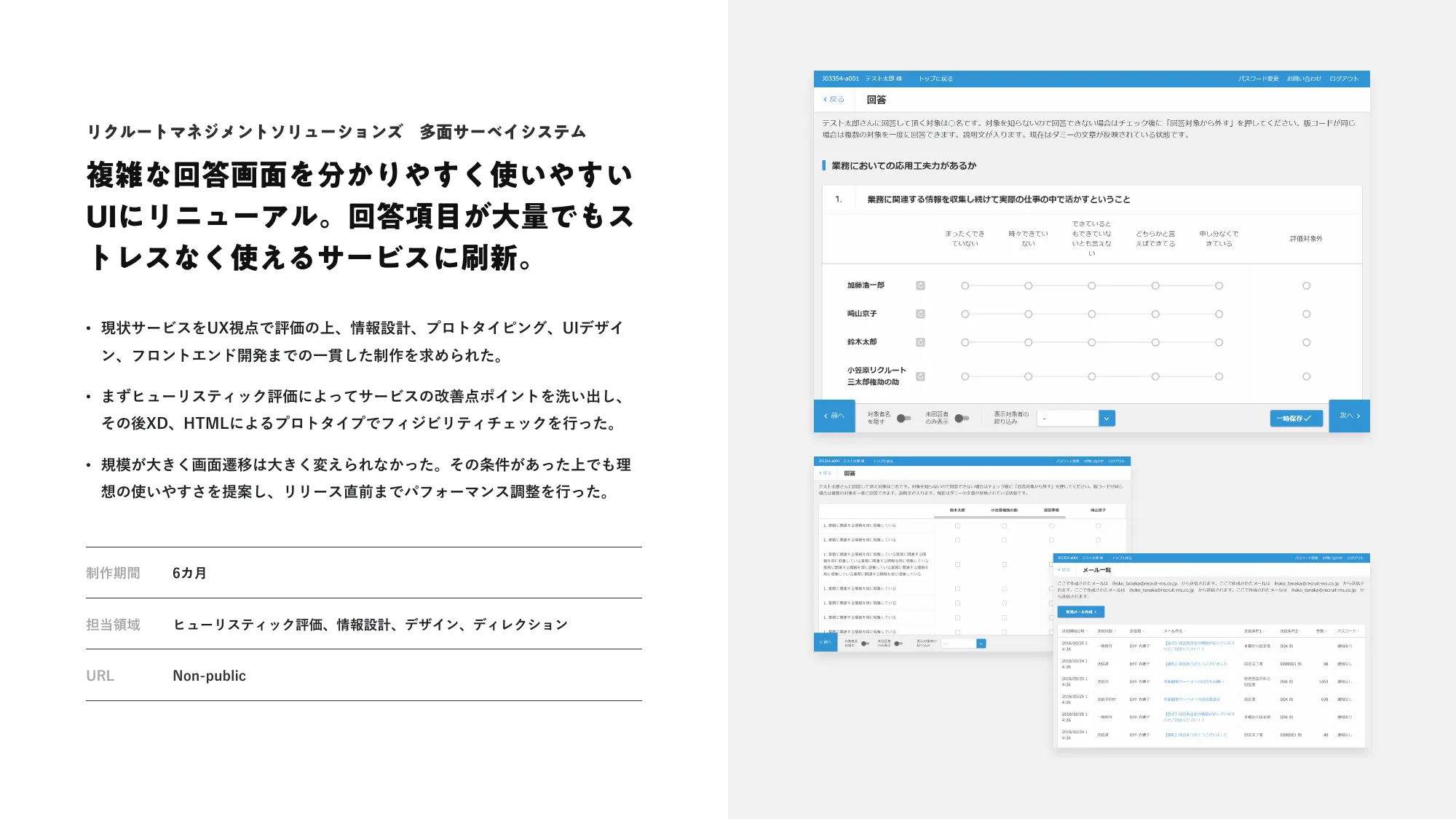The width and height of the screenshot is (1456, 819).
Task: Toggle 対象者名を隠す in the small answer screen
Action: coord(865,644)
